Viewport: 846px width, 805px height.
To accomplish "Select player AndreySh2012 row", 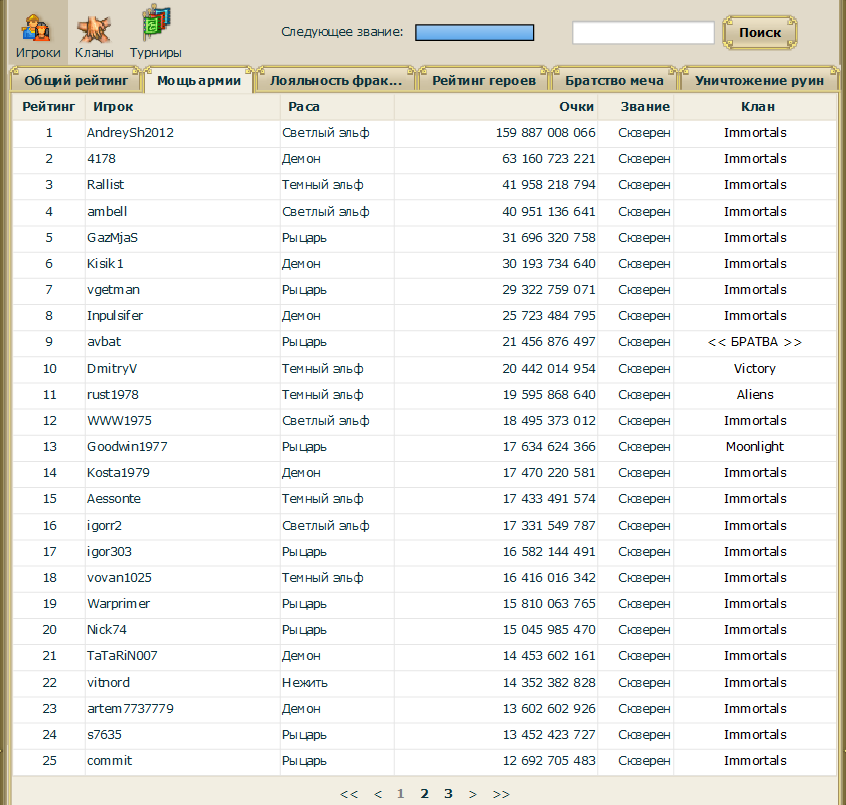I will pos(424,133).
